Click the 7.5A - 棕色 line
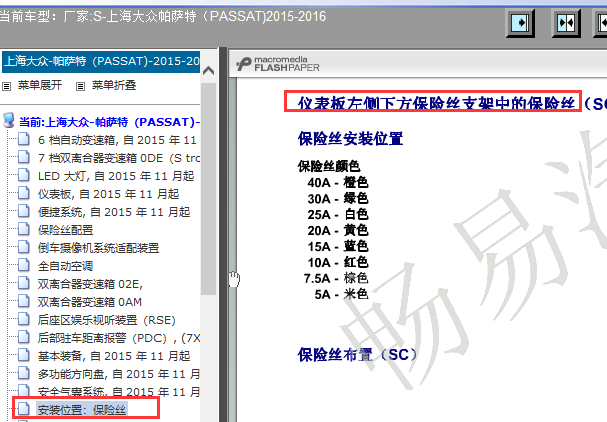Image resolution: width=607 pixels, height=422 pixels. [x=336, y=278]
